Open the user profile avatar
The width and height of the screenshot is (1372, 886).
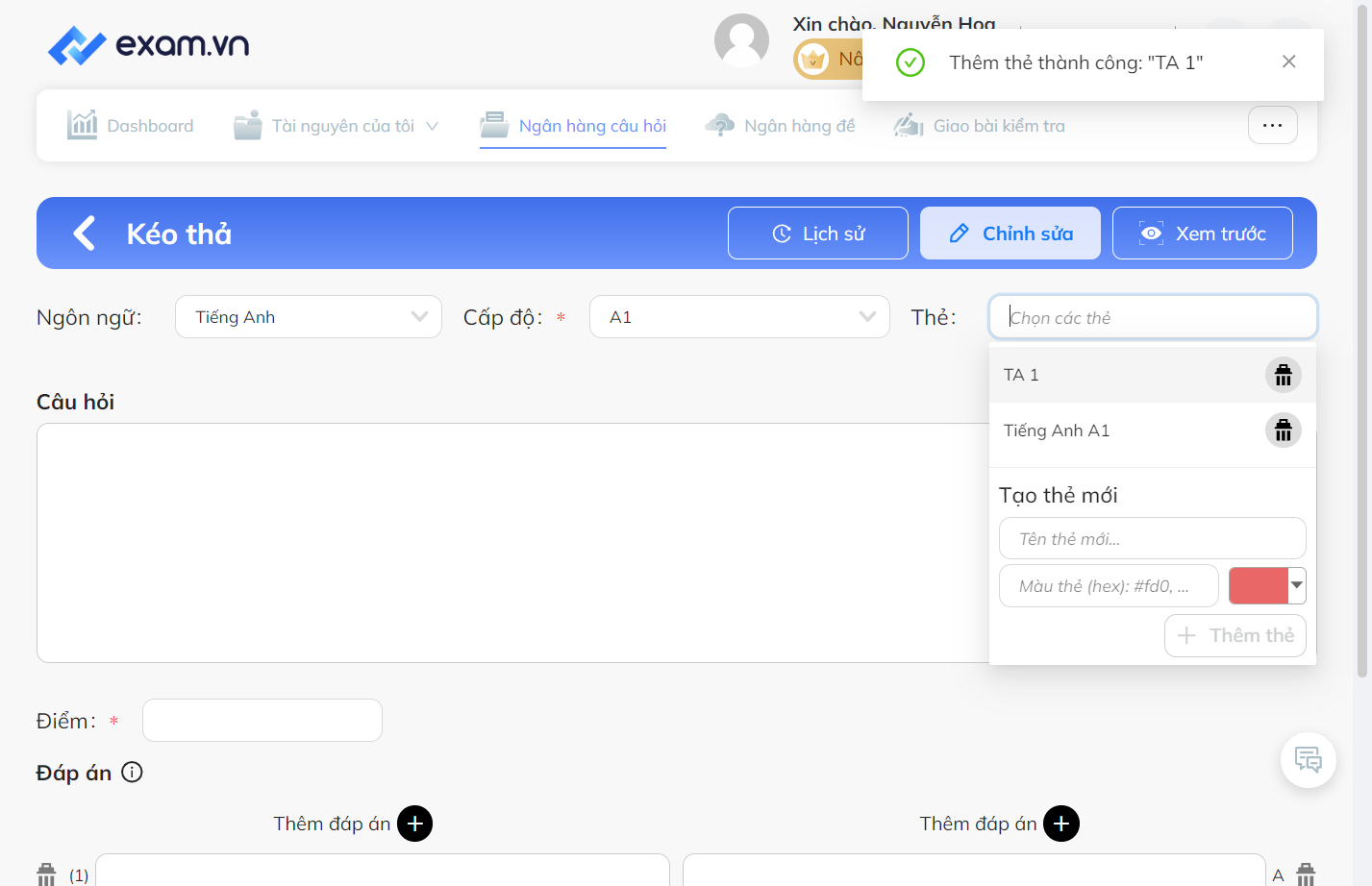[x=741, y=40]
